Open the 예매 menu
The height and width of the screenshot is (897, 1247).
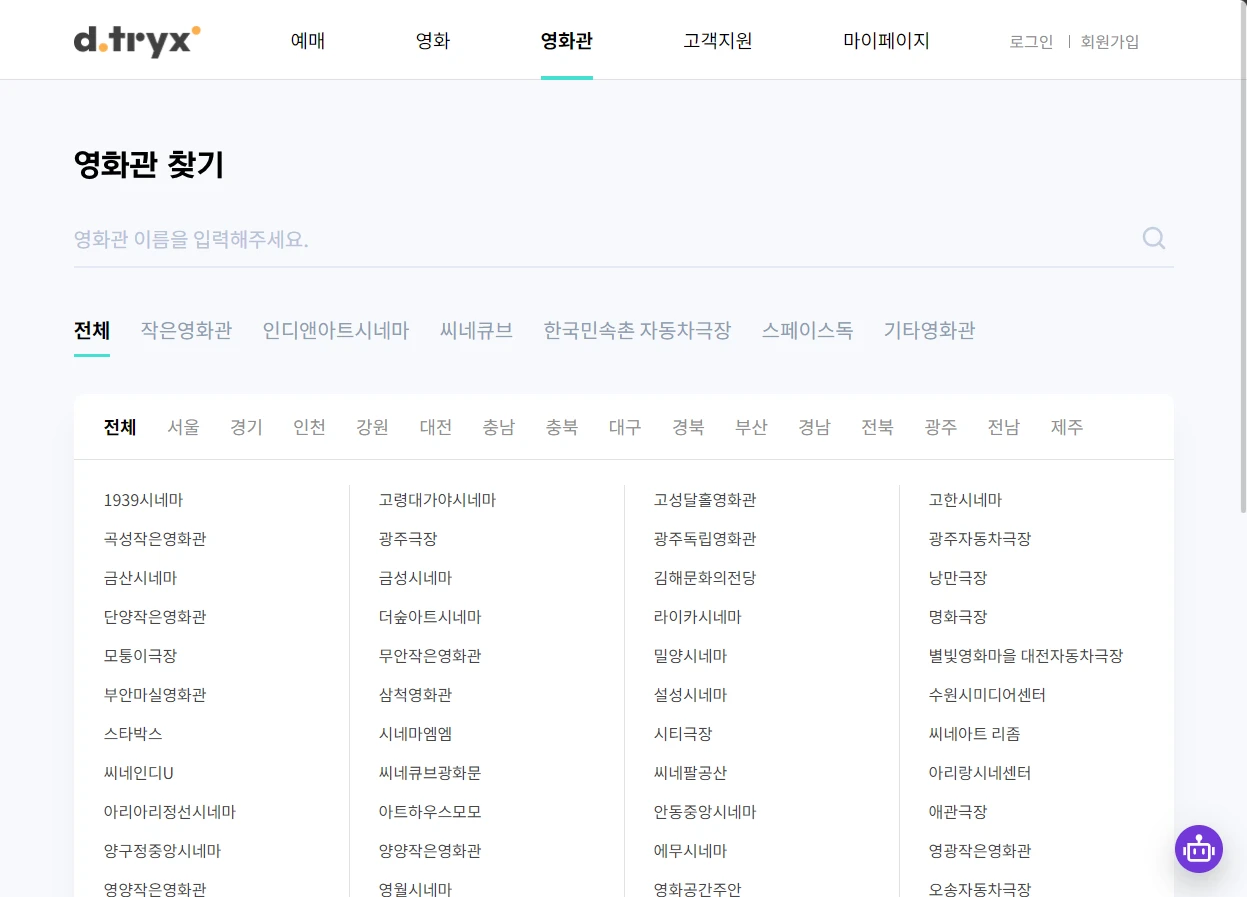[x=308, y=41]
